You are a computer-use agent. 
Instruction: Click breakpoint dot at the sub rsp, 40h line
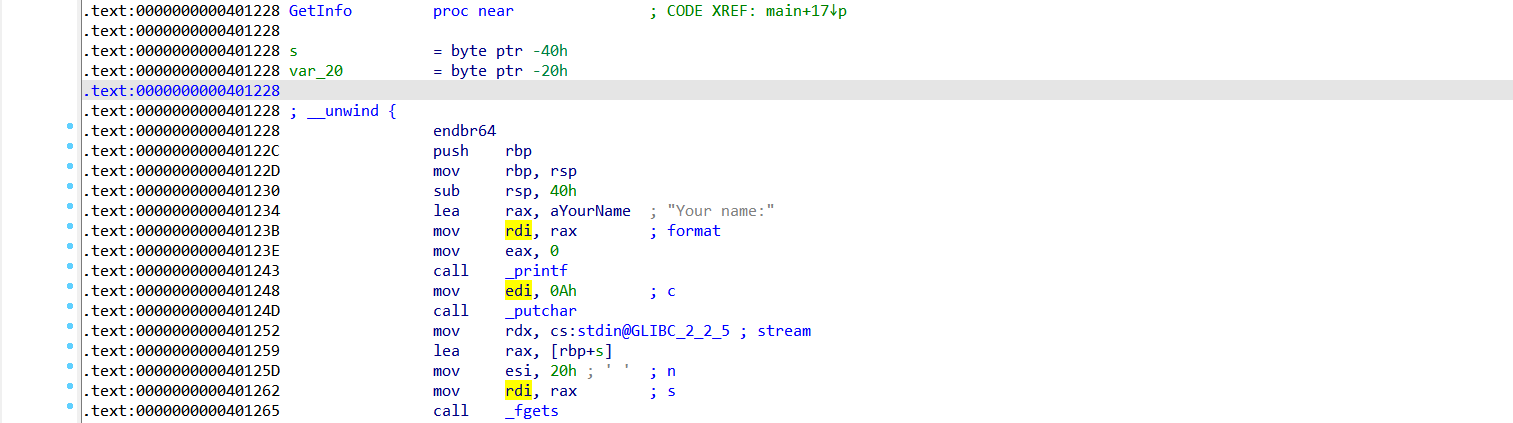click(x=69, y=188)
